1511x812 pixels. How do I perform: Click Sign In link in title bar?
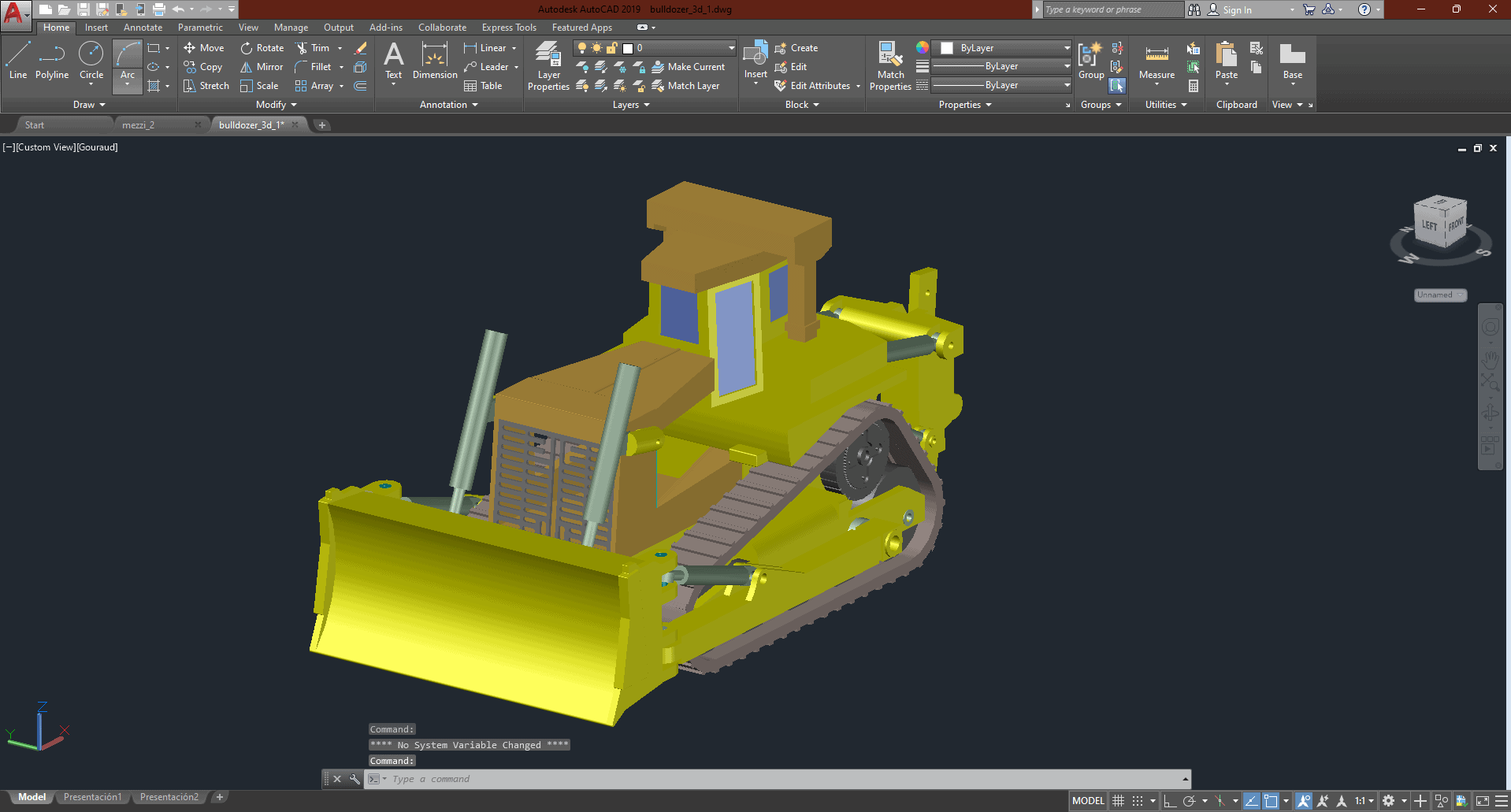pos(1237,10)
